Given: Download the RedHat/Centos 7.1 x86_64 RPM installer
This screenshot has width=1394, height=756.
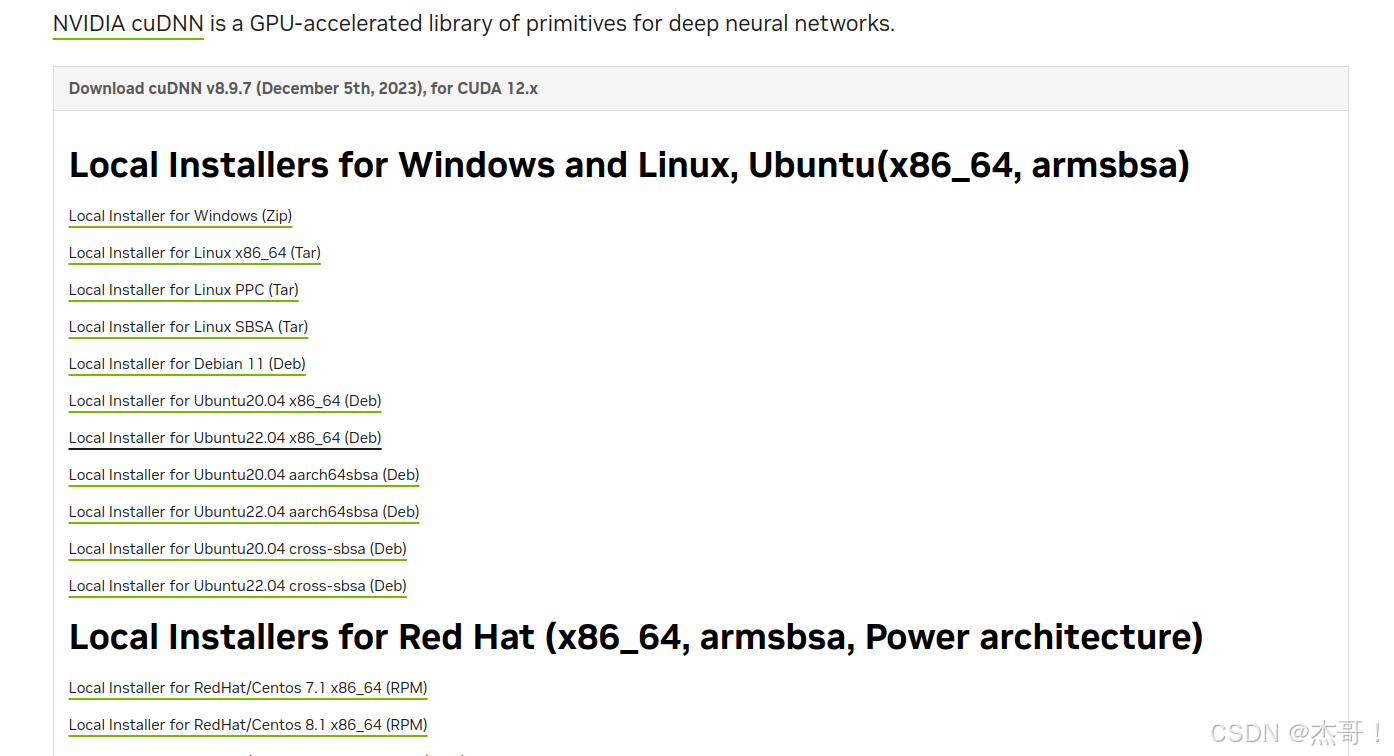Looking at the screenshot, I should tap(247, 688).
